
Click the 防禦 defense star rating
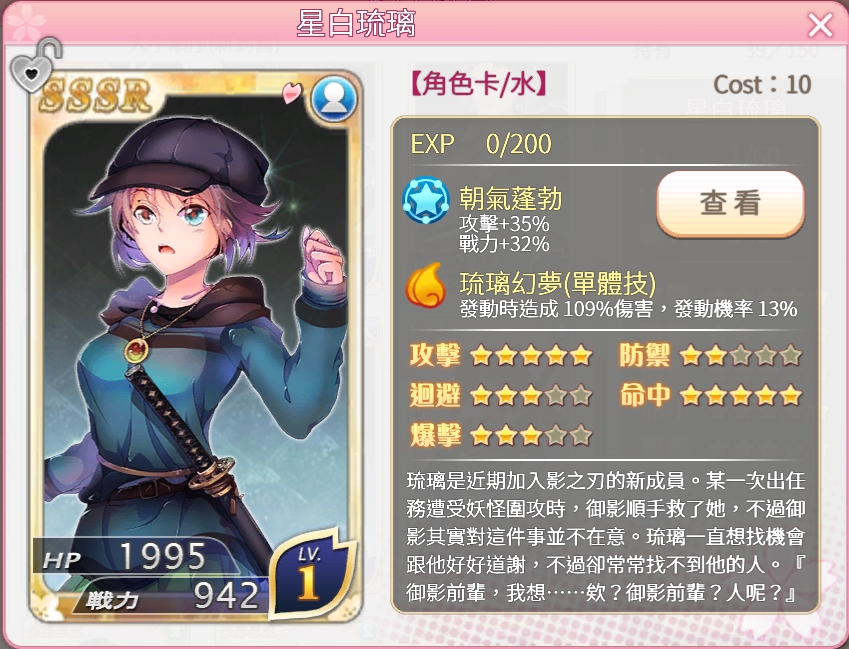click(741, 356)
